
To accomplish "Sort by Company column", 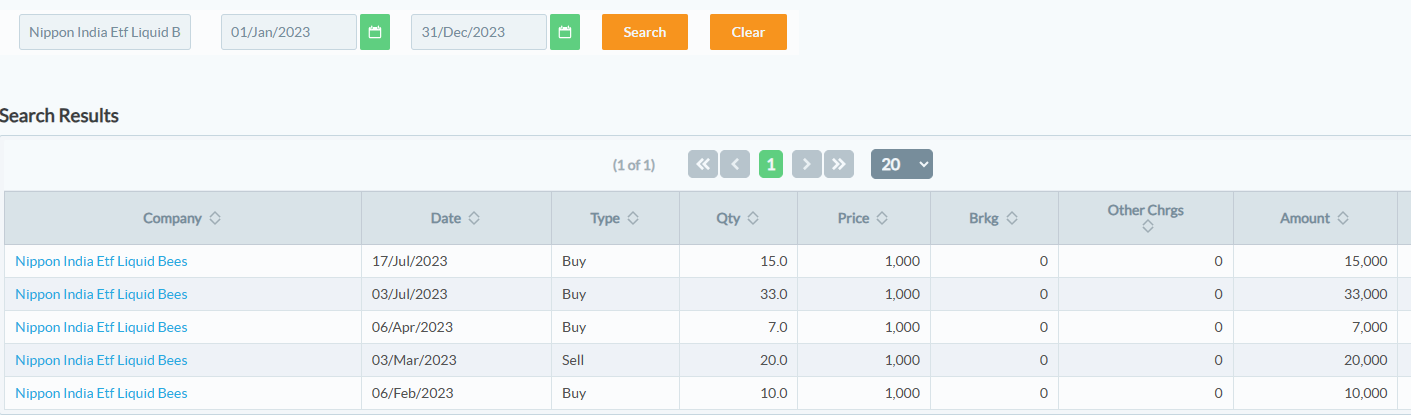I will pyautogui.click(x=215, y=218).
